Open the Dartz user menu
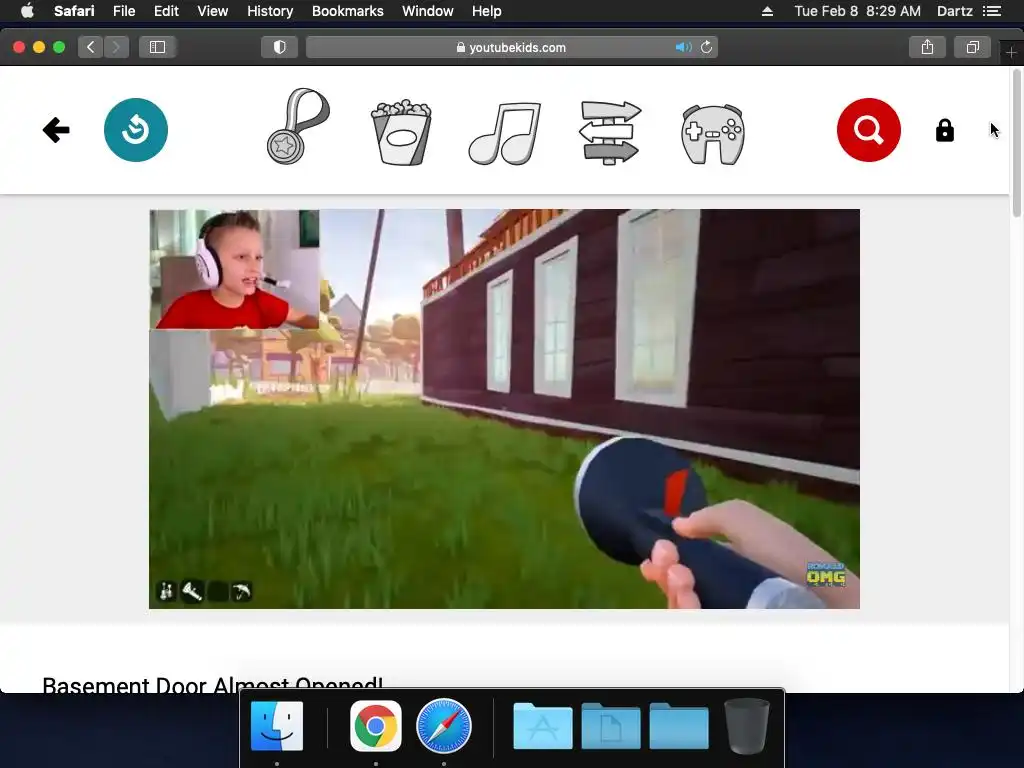 tap(955, 11)
